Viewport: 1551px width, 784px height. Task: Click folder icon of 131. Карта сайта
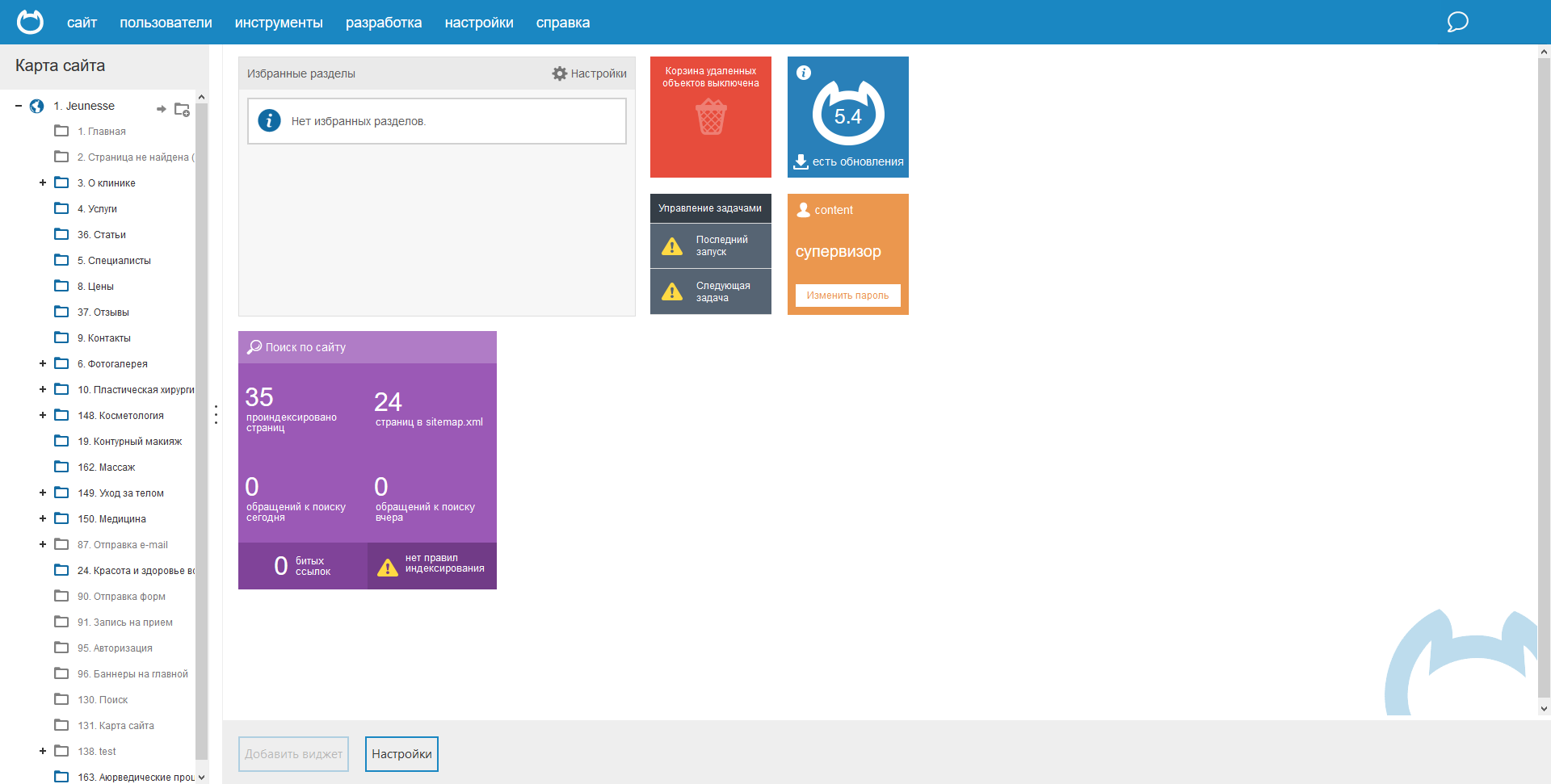tap(61, 725)
